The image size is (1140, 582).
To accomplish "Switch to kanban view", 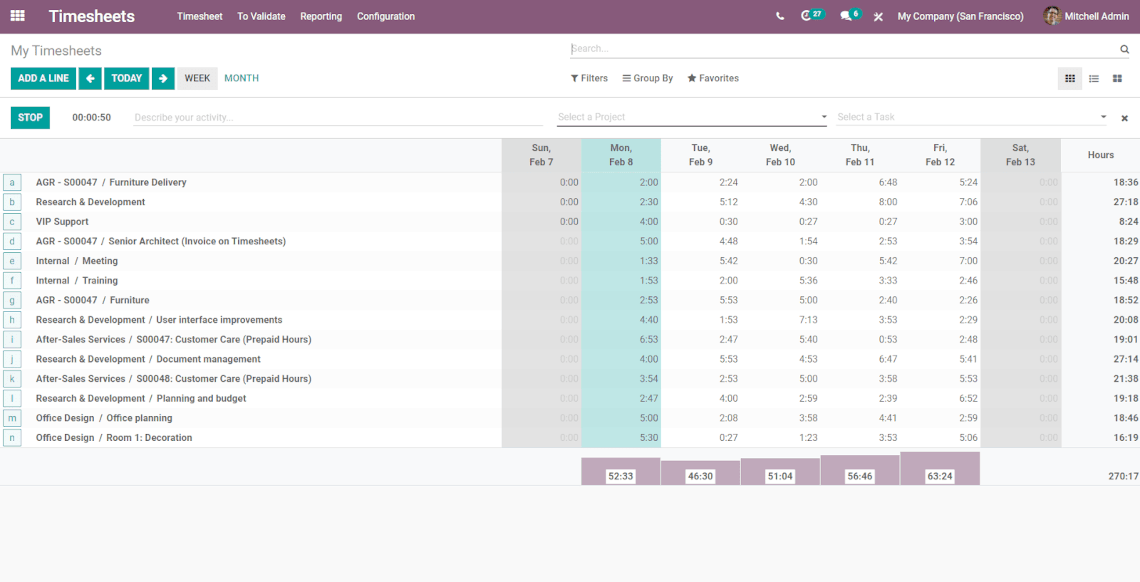I will (1117, 78).
